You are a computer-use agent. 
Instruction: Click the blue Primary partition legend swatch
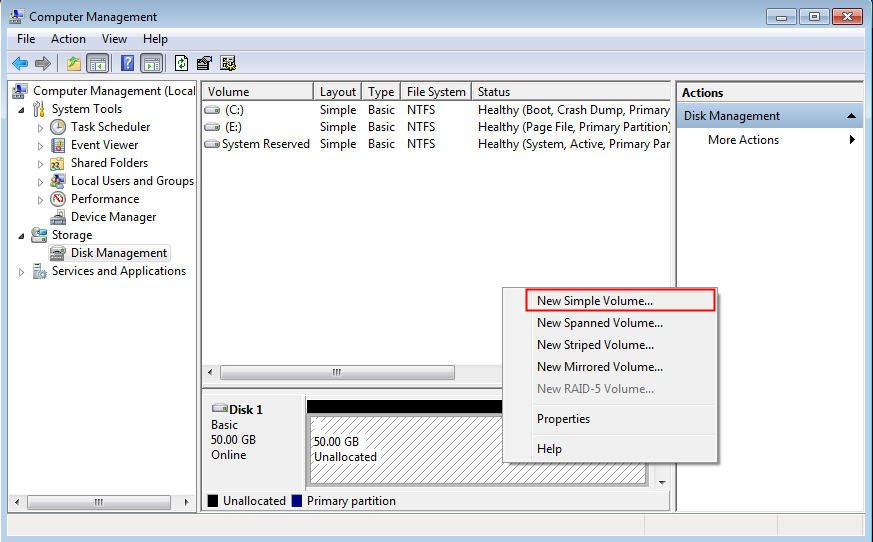pyautogui.click(x=297, y=501)
